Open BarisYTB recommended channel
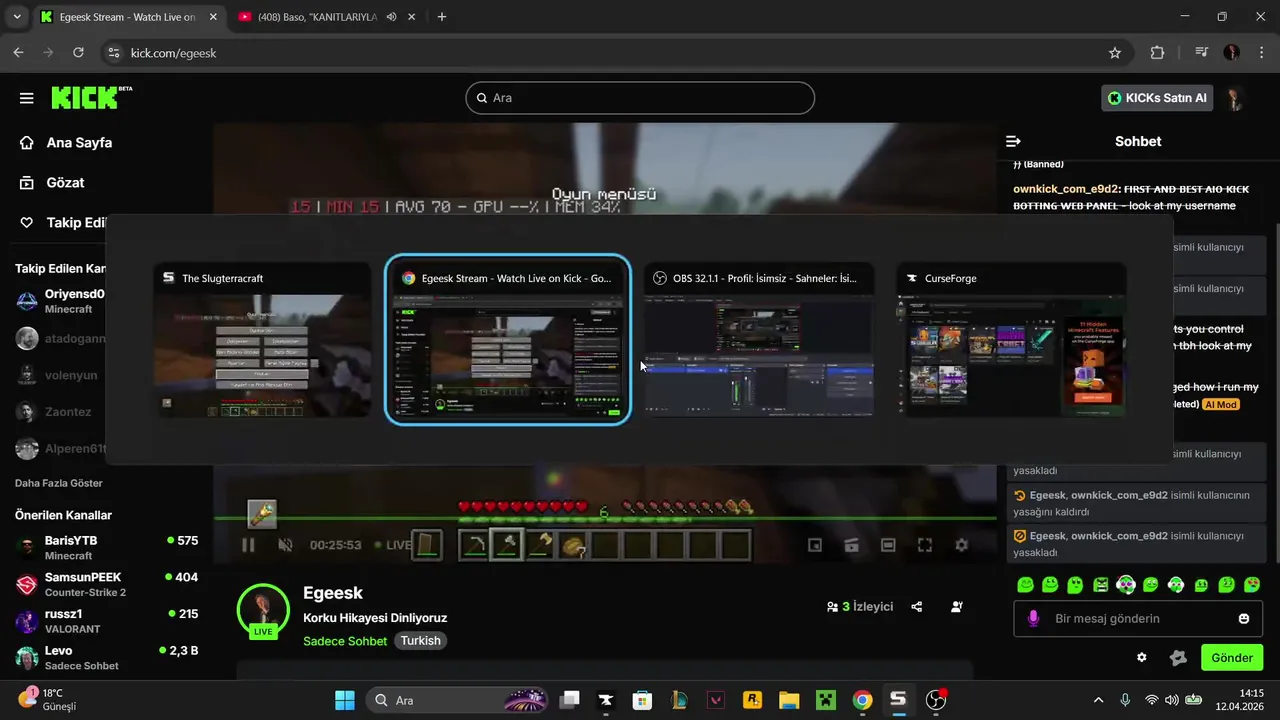 [x=108, y=547]
